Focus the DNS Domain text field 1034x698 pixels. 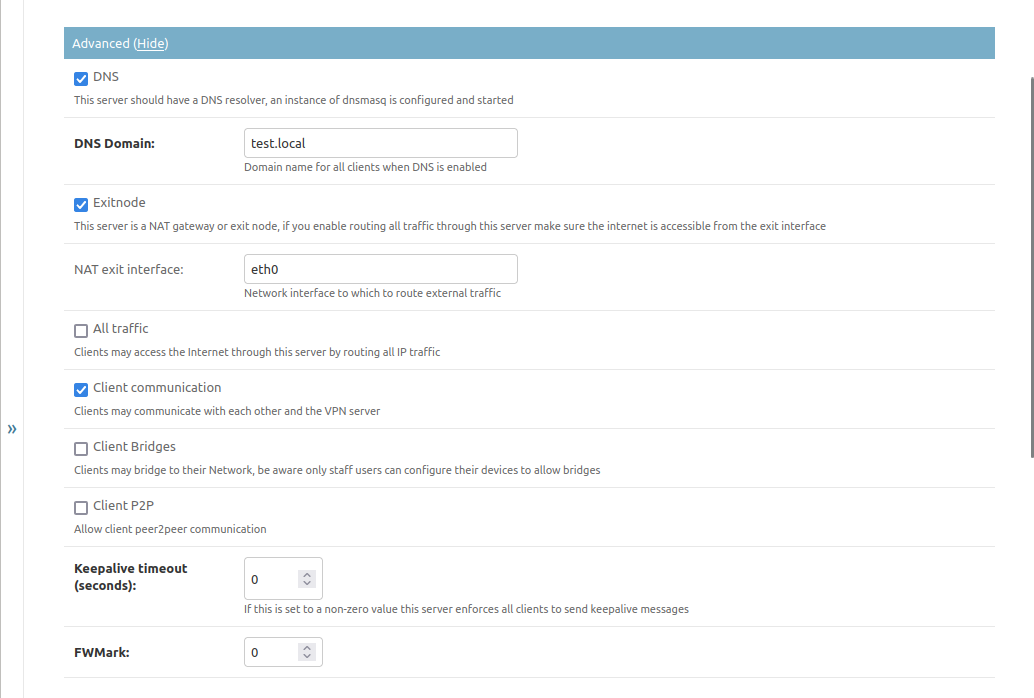pos(380,143)
